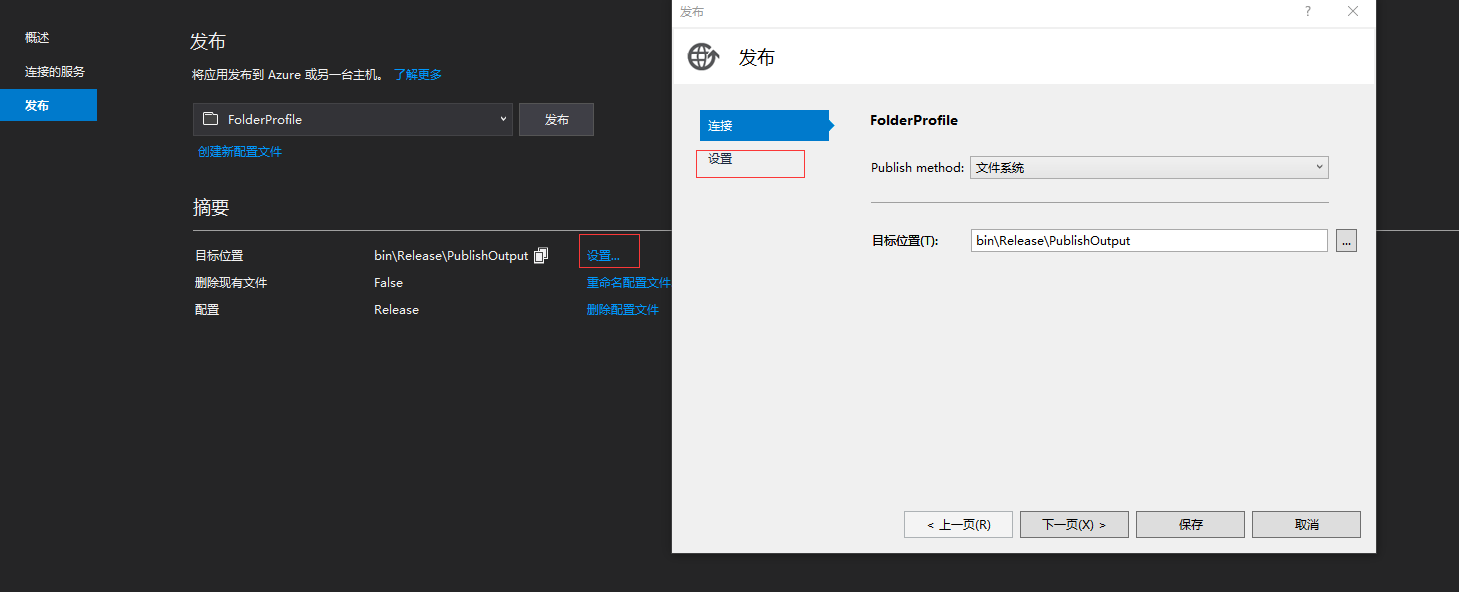Screen dimensions: 1459x592
Task: Click the 发布 button next to FolderProfile
Action: (x=556, y=119)
